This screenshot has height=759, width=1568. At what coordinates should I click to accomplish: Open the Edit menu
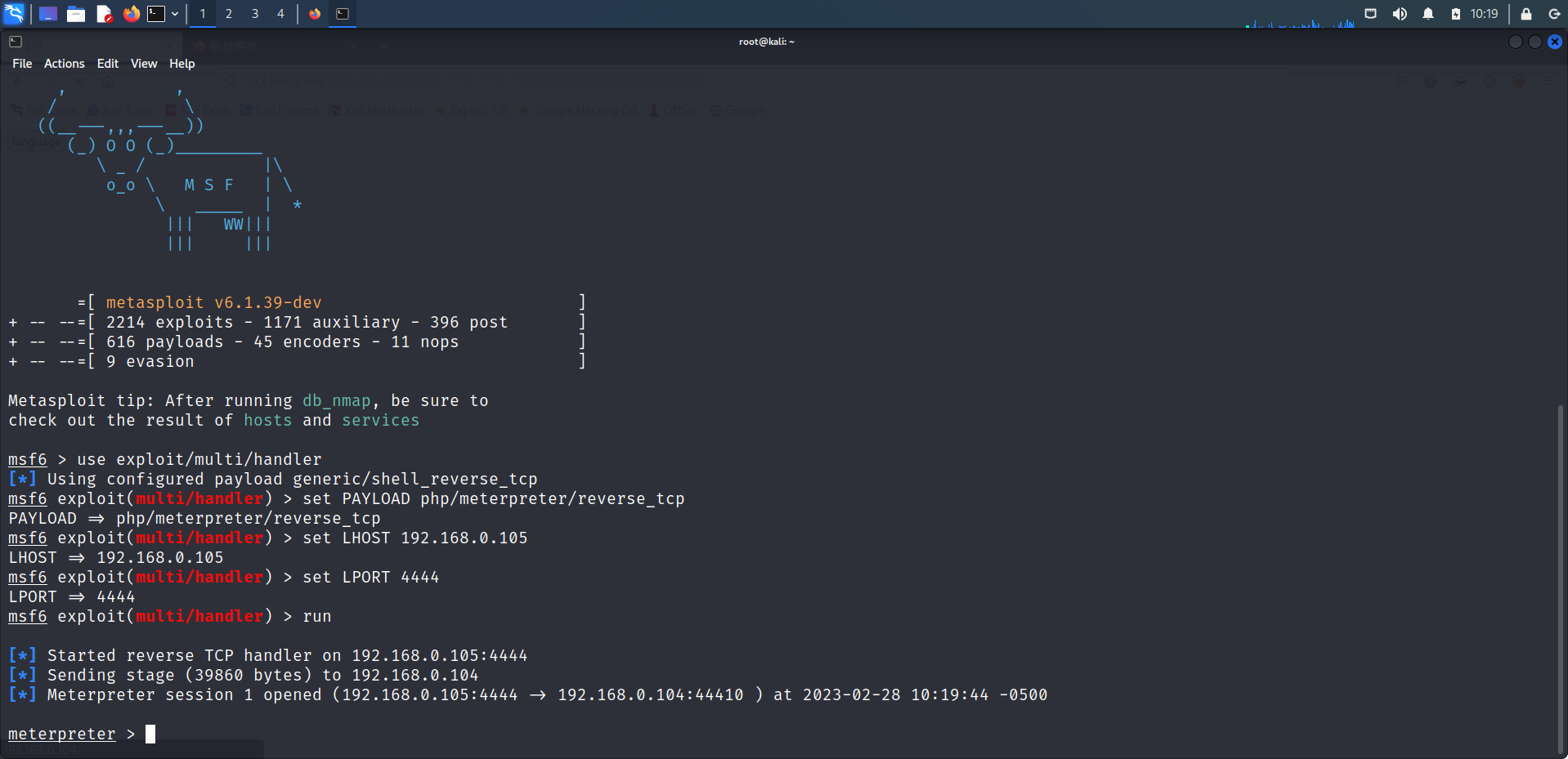tap(108, 64)
